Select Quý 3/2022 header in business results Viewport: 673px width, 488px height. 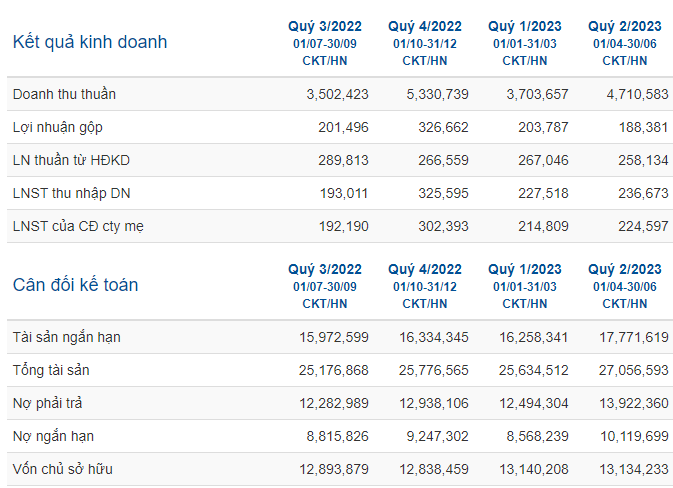coord(325,27)
